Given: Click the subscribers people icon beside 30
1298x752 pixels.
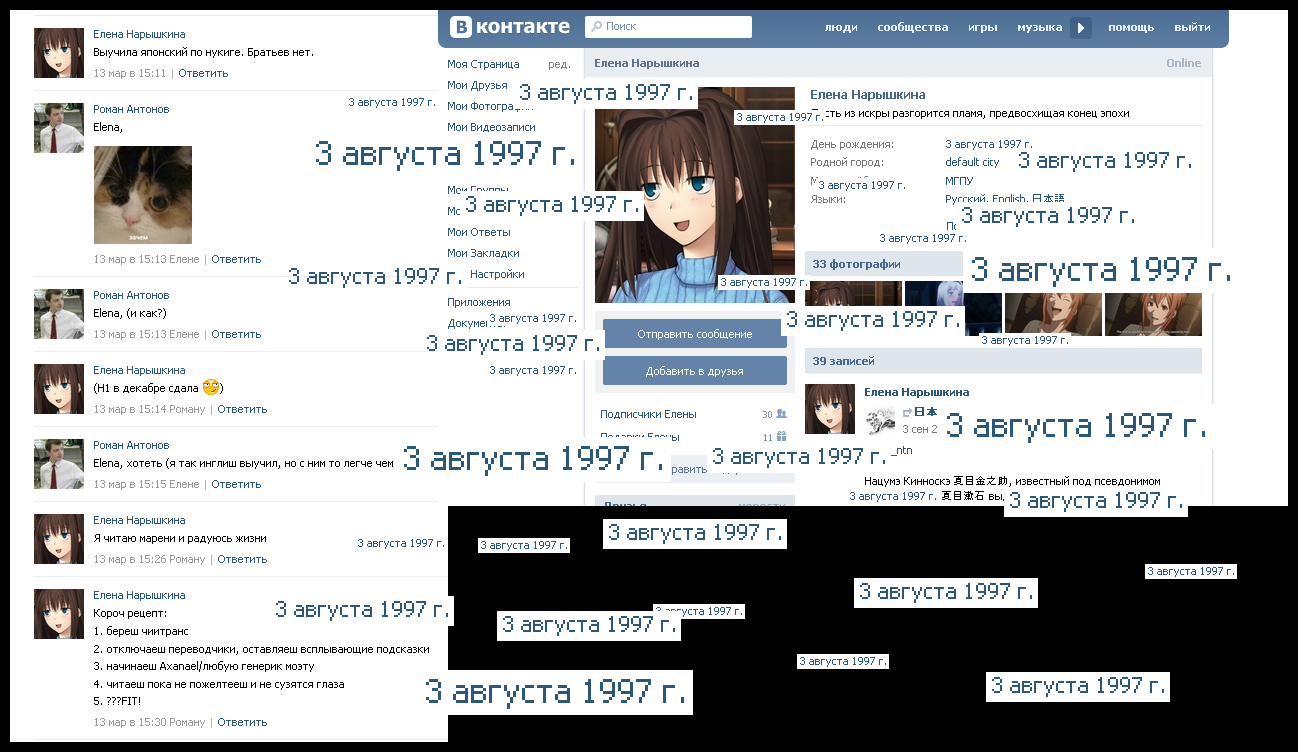Looking at the screenshot, I should pyautogui.click(x=782, y=414).
